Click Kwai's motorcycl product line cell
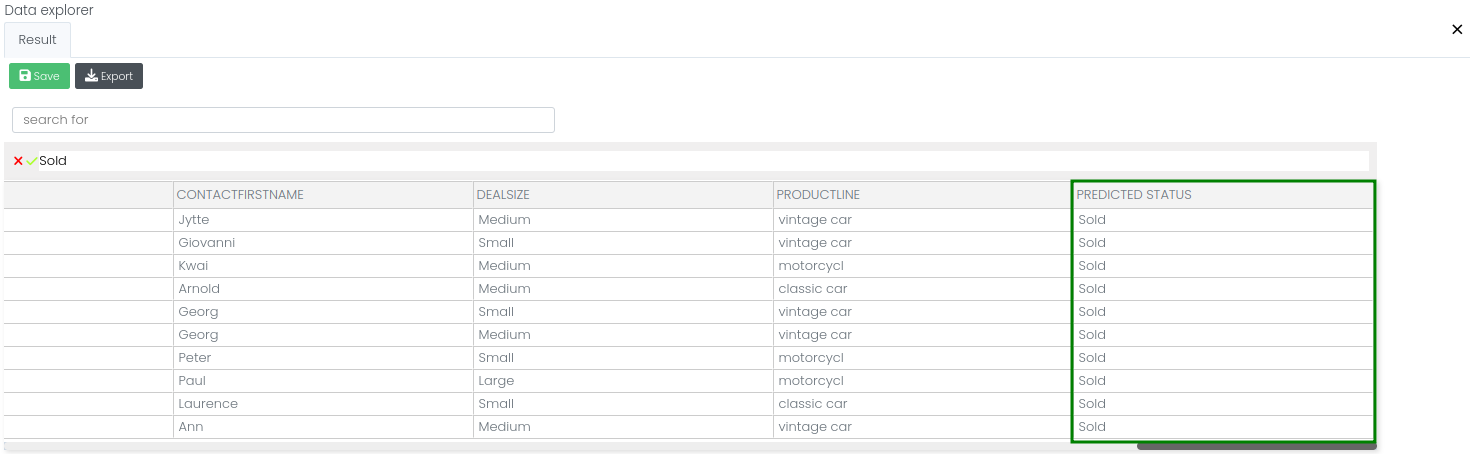Image resolution: width=1471 pixels, height=454 pixels. click(x=811, y=266)
